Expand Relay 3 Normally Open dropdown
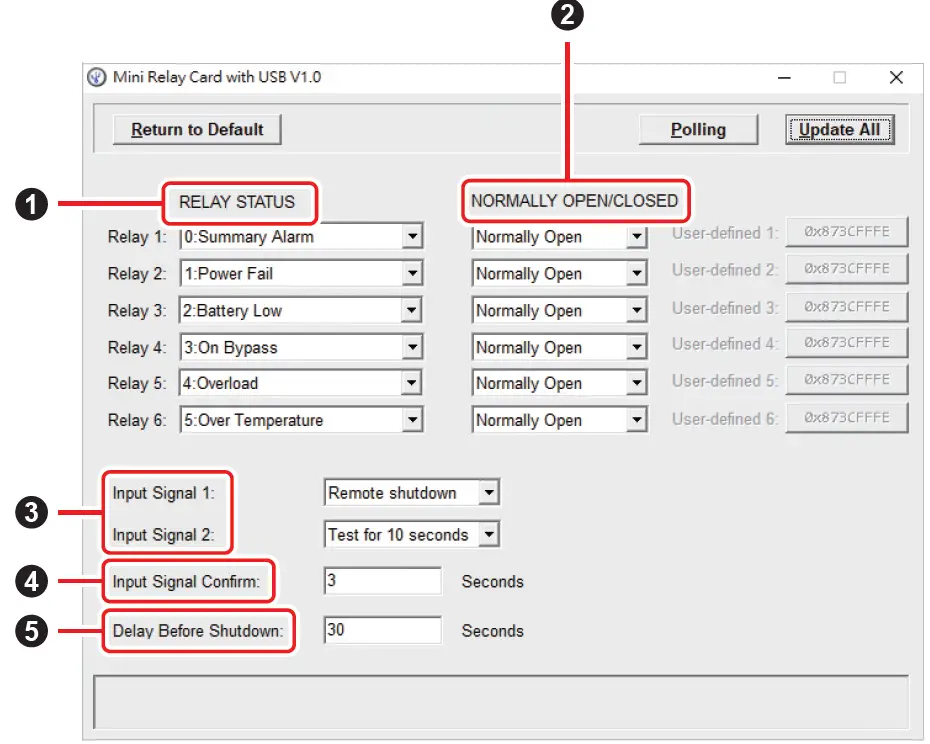 click(x=559, y=310)
